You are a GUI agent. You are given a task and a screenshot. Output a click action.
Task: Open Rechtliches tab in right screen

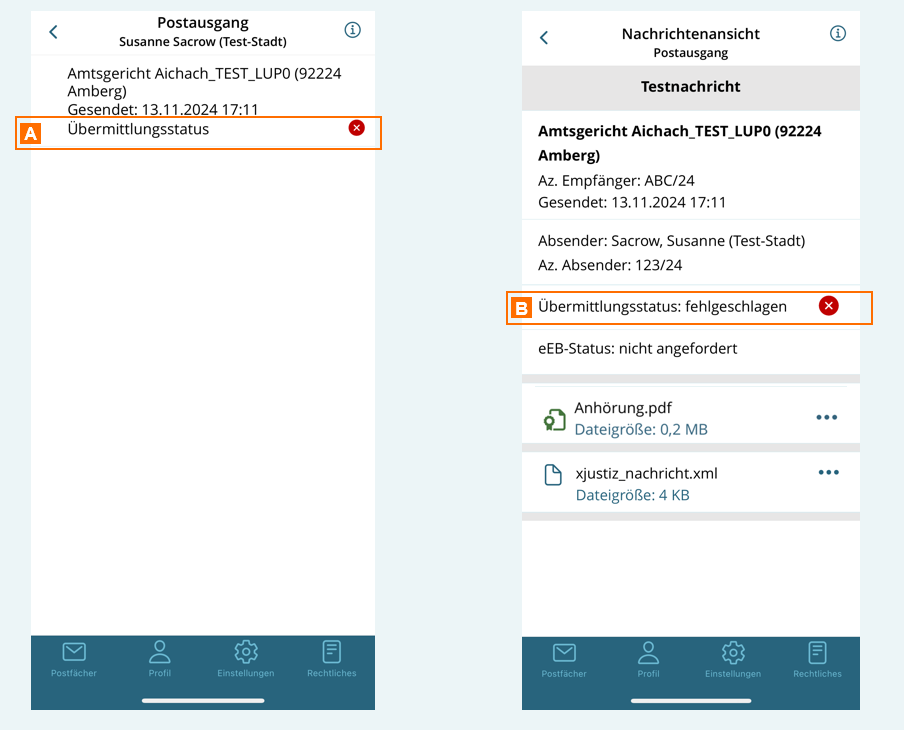pos(817,660)
